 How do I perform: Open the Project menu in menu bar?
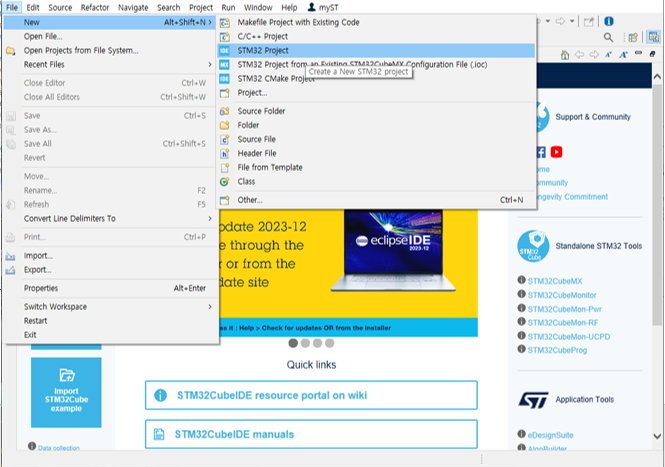[x=201, y=7]
